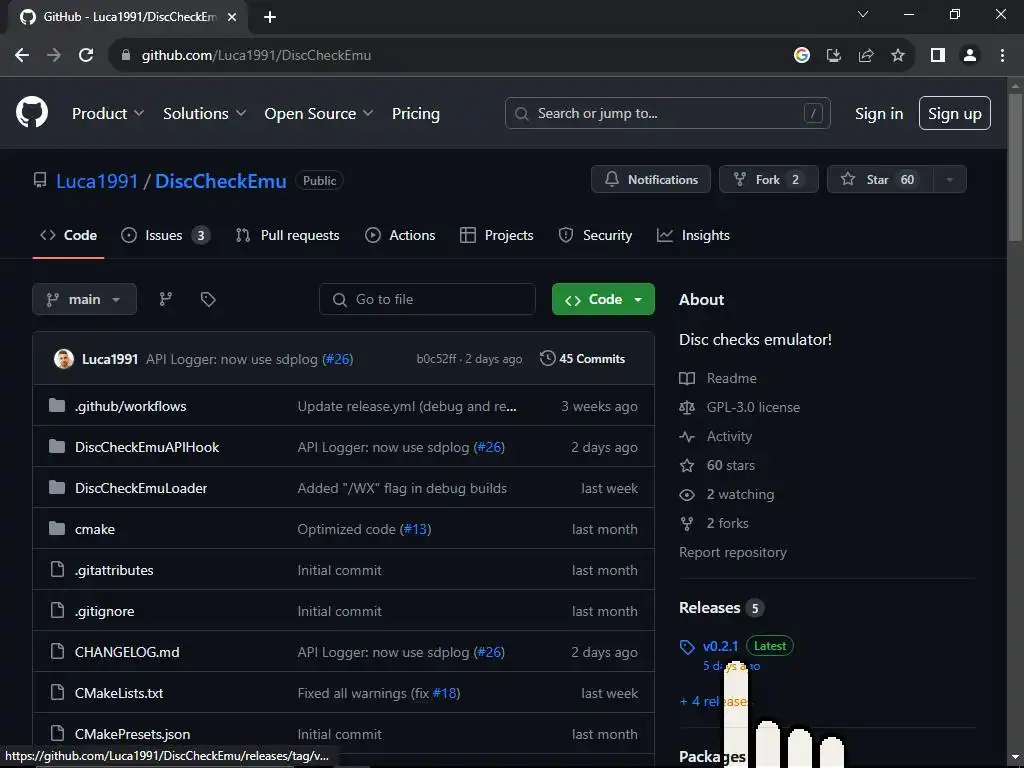Viewport: 1024px width, 768px height.
Task: Click the Activity pulse icon
Action: point(687,436)
